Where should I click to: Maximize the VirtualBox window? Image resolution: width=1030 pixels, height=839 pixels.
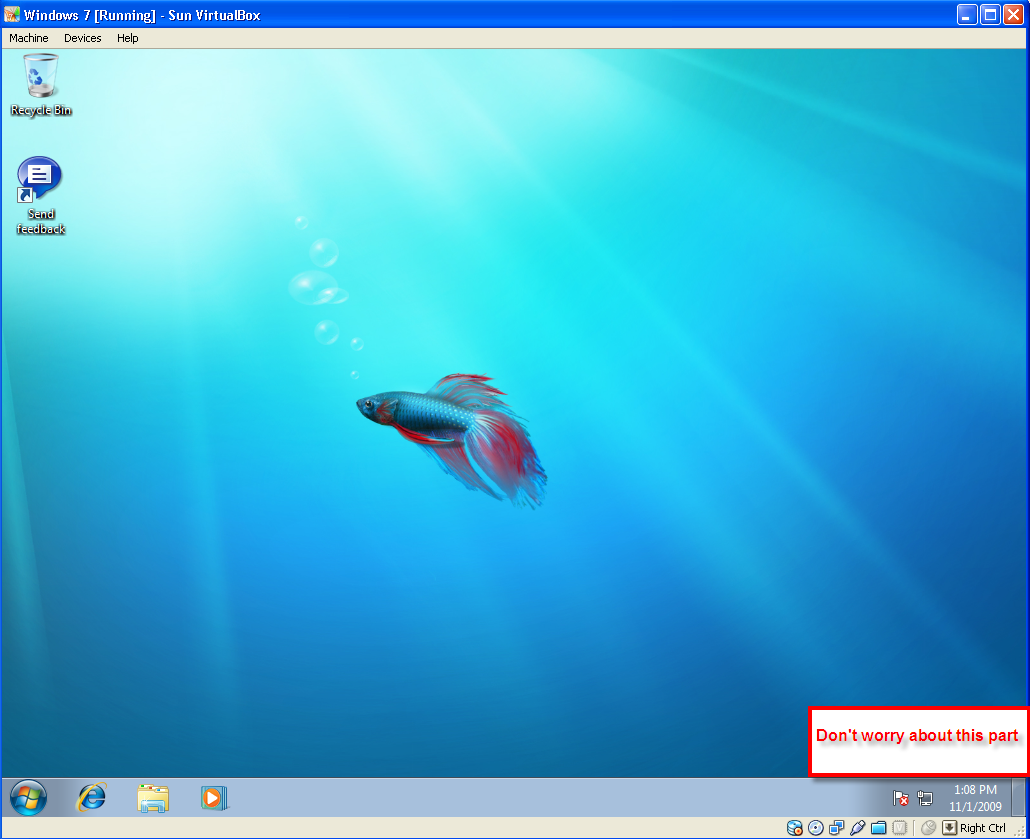point(990,14)
